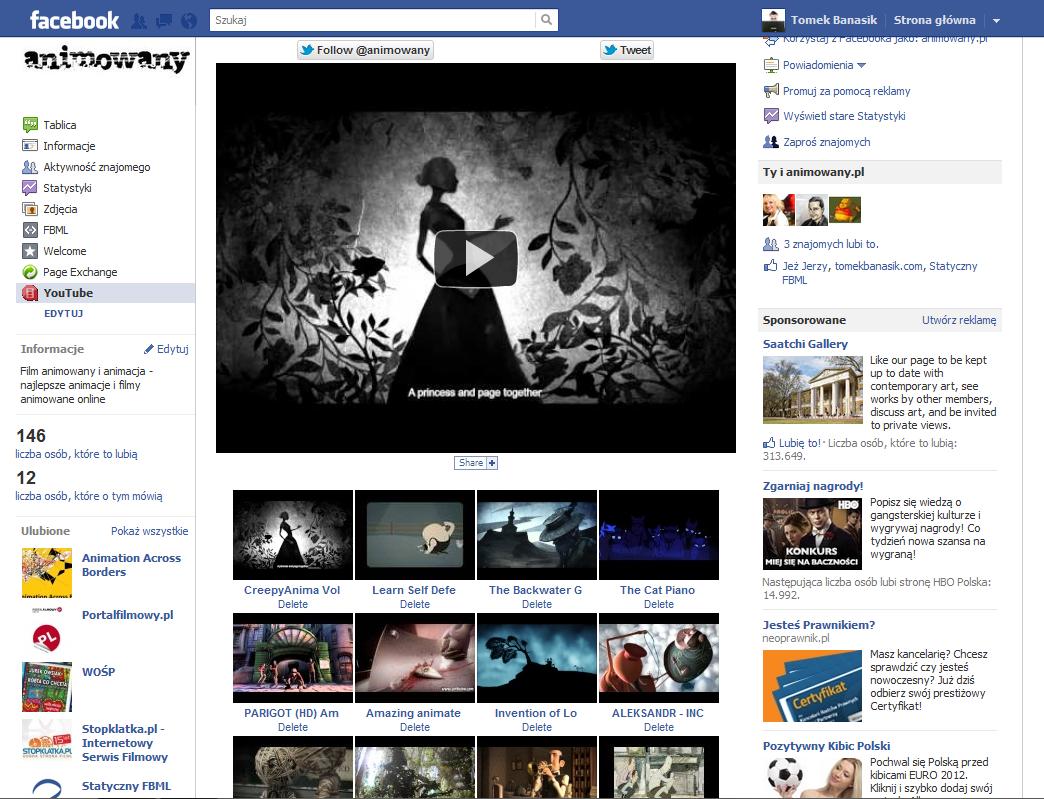Click Follow @animowany Twitter button
The image size is (1044, 799).
[x=365, y=50]
